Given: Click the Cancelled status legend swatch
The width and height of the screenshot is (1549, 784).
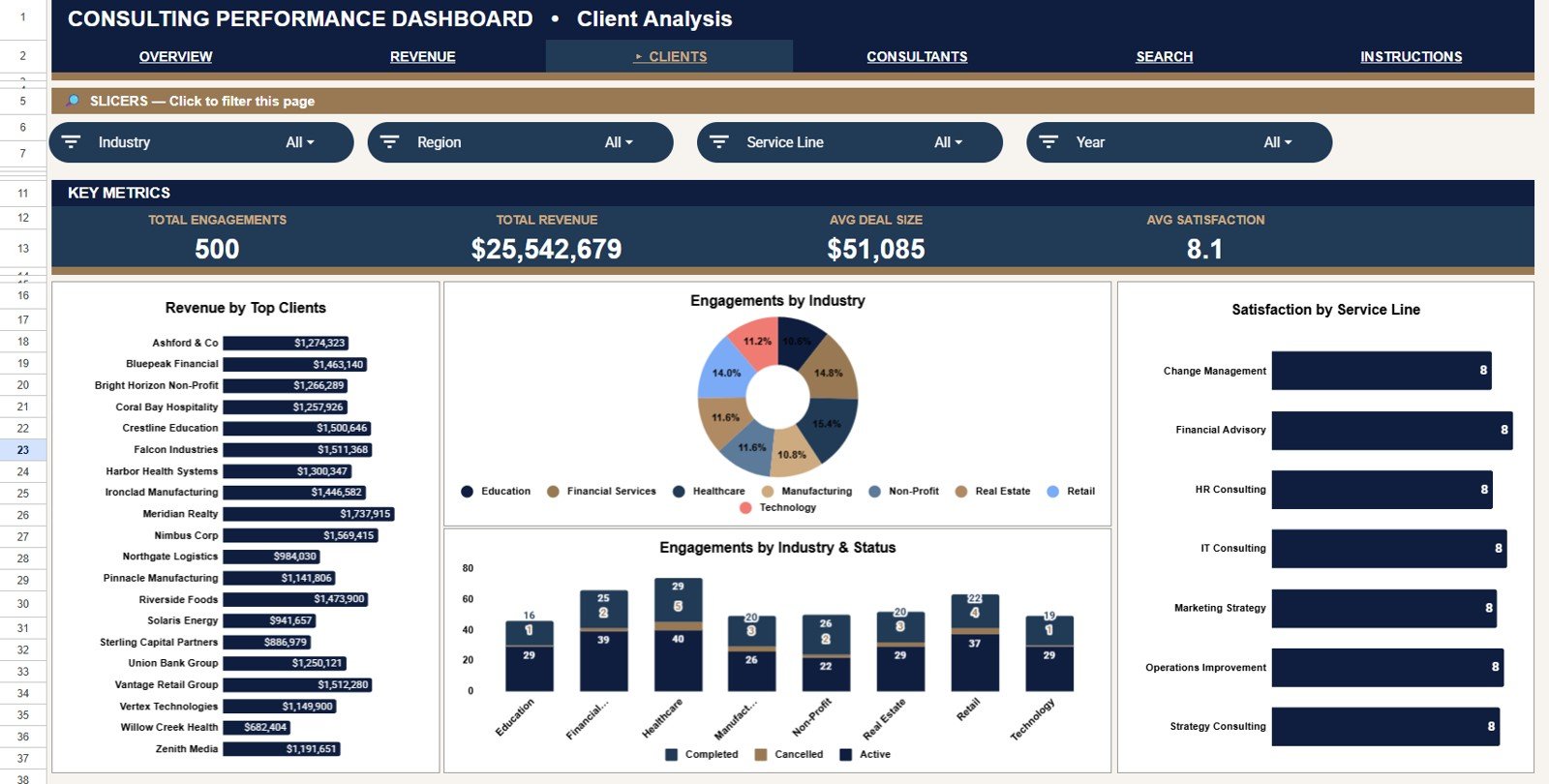Looking at the screenshot, I should [x=761, y=755].
